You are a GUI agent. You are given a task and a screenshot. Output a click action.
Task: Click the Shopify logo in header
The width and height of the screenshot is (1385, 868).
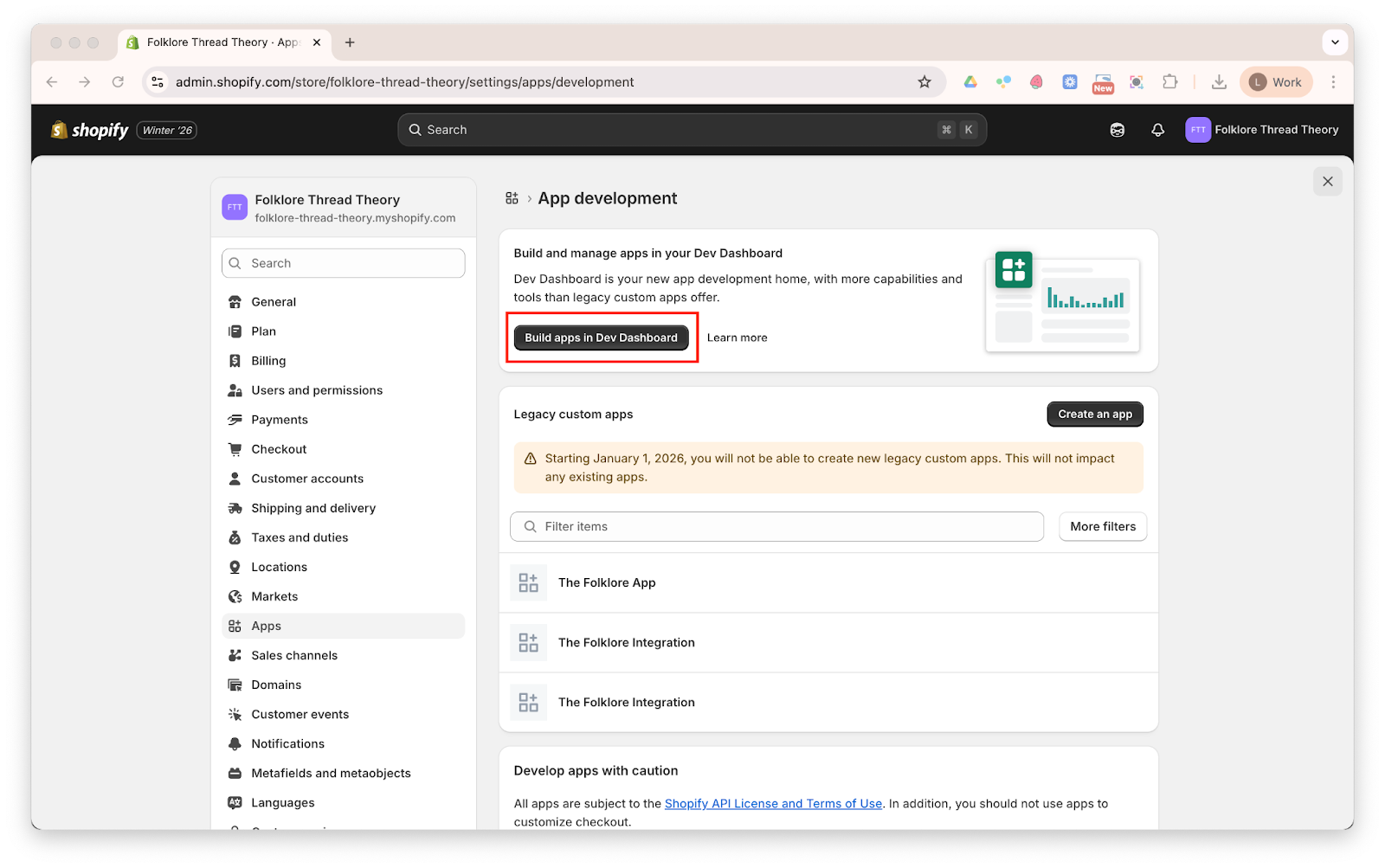pos(90,130)
